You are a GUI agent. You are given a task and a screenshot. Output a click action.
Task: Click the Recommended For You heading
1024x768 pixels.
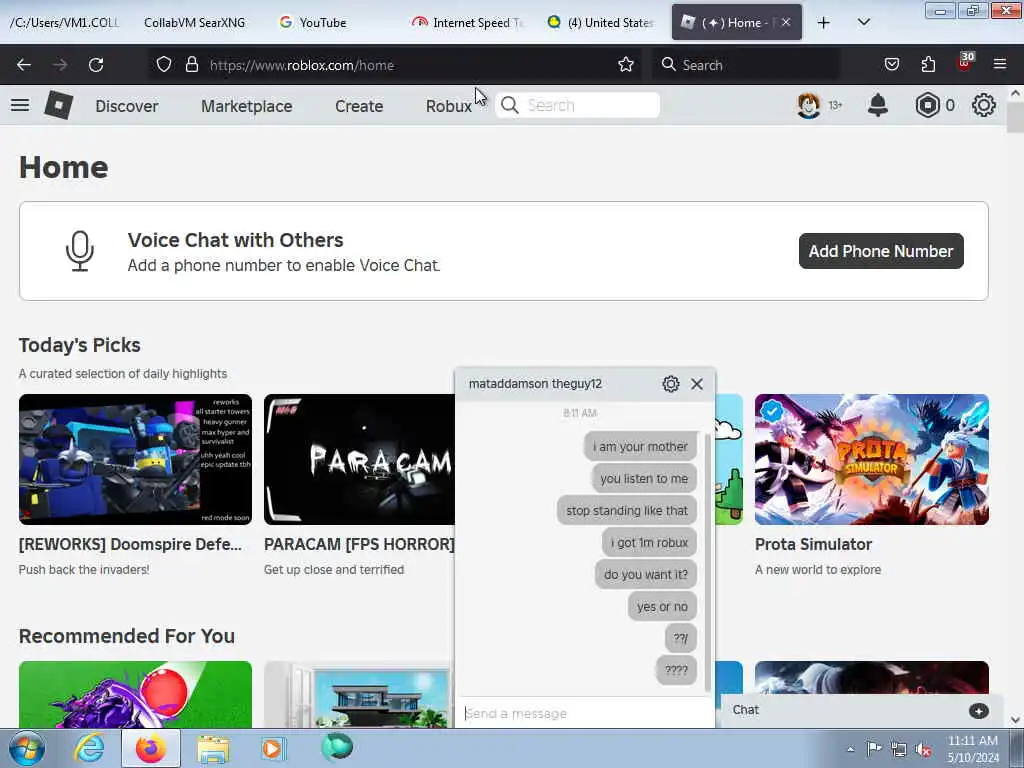click(127, 636)
